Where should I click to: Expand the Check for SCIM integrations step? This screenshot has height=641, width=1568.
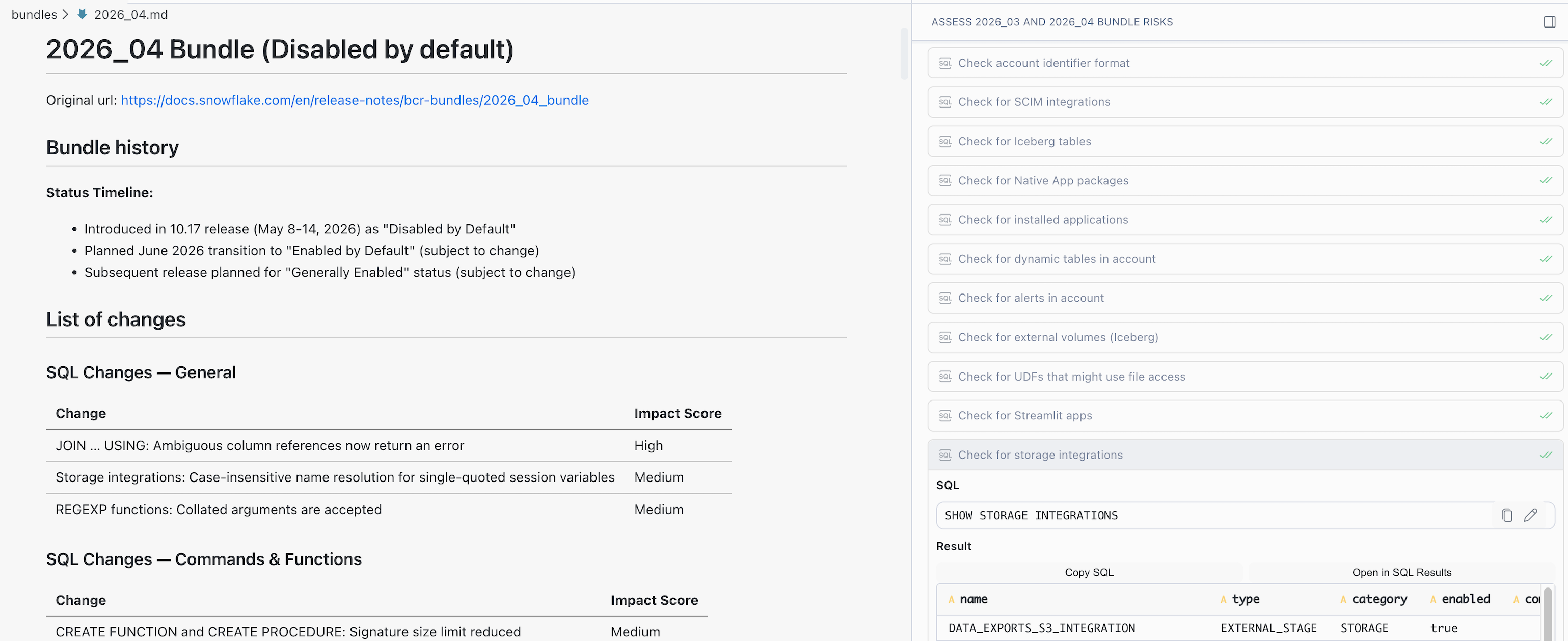[1245, 102]
